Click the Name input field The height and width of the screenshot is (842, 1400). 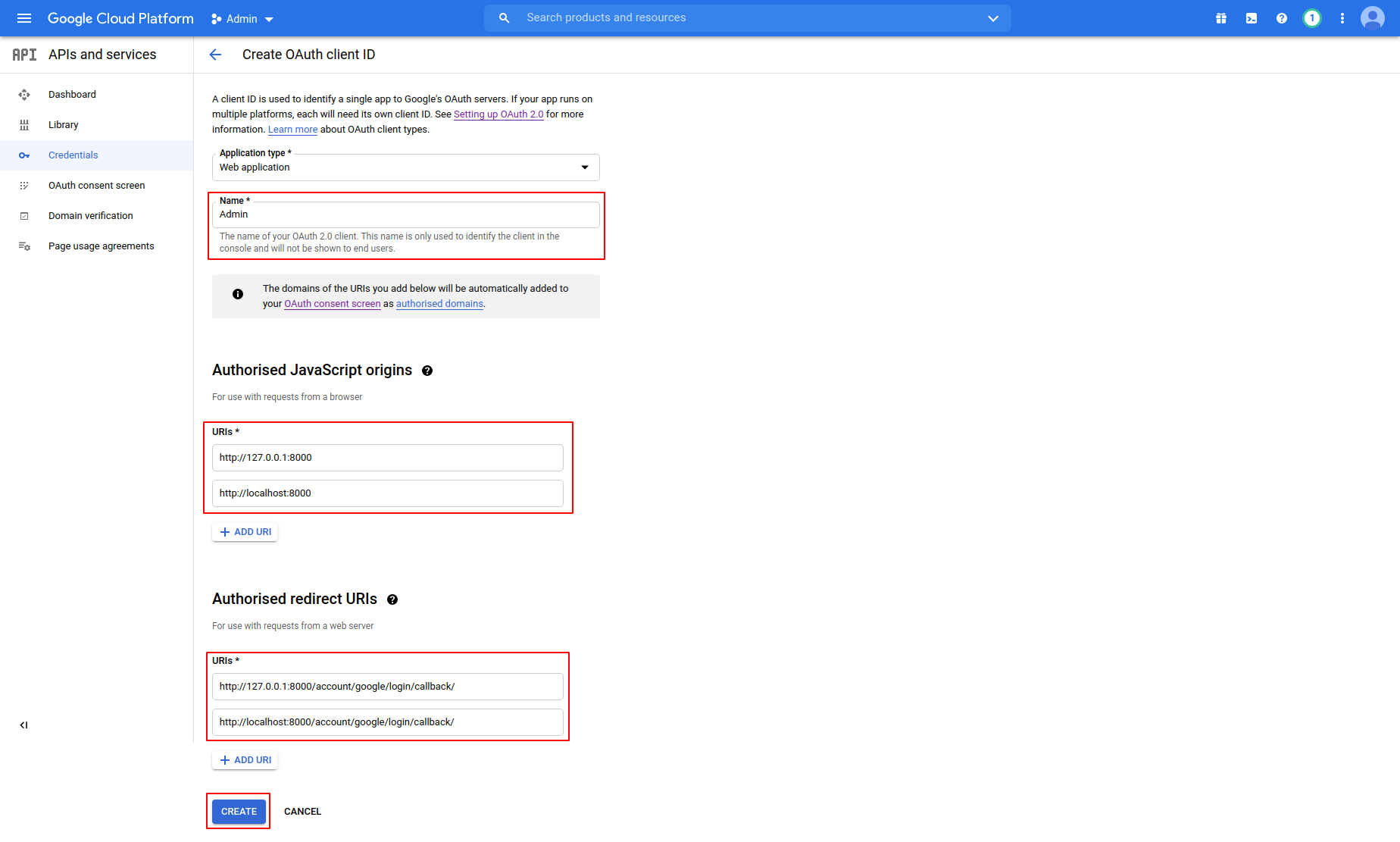click(406, 214)
